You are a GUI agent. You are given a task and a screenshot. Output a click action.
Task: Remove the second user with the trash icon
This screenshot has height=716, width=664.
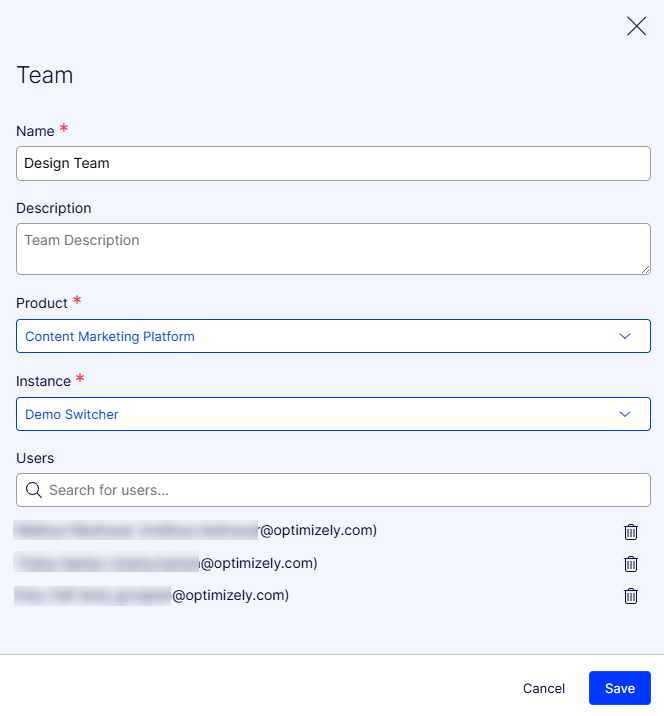pos(631,564)
